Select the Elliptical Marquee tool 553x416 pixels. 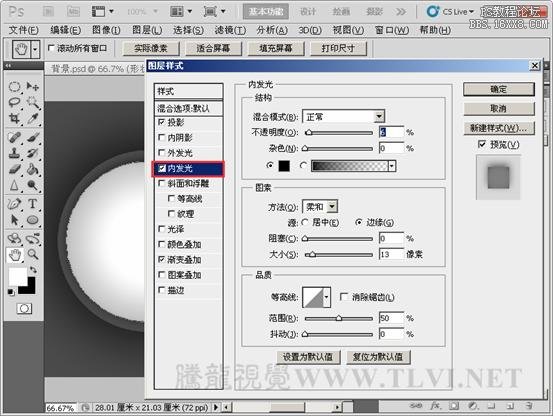coord(14,86)
